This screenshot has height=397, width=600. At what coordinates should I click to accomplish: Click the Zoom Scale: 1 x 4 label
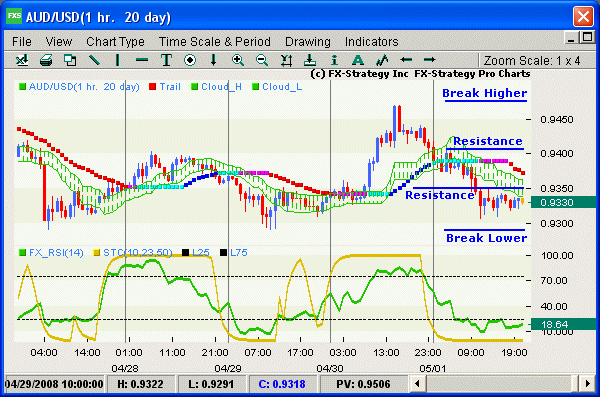(x=532, y=60)
